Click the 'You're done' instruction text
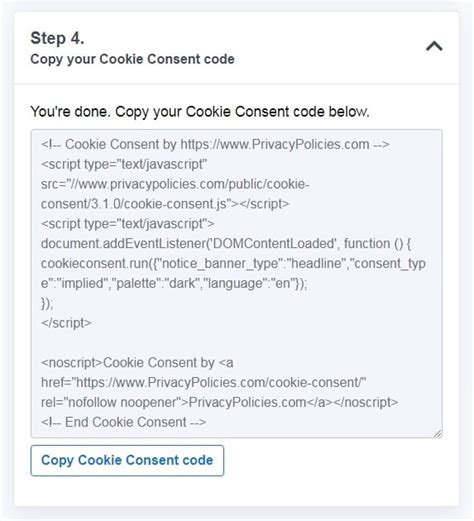Image resolution: width=474 pixels, height=521 pixels. point(200,112)
